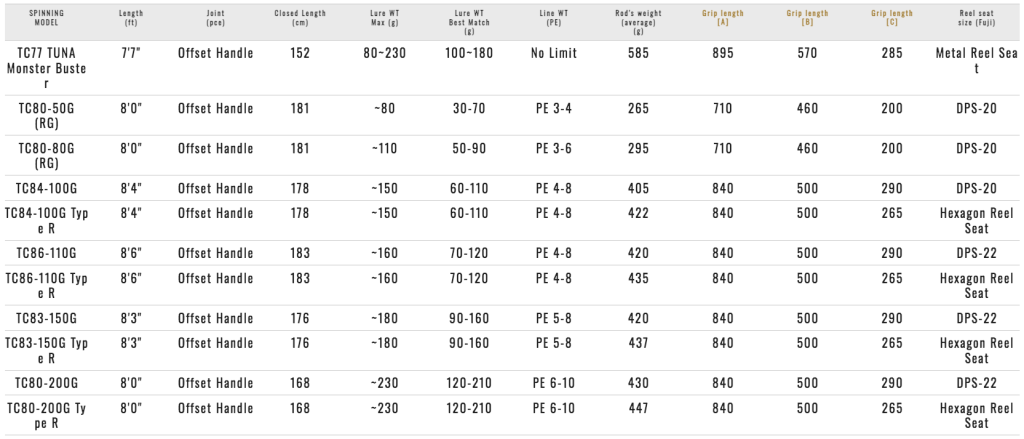Select the TC83-150G Type R model name
The image size is (1024, 439).
(x=47, y=351)
